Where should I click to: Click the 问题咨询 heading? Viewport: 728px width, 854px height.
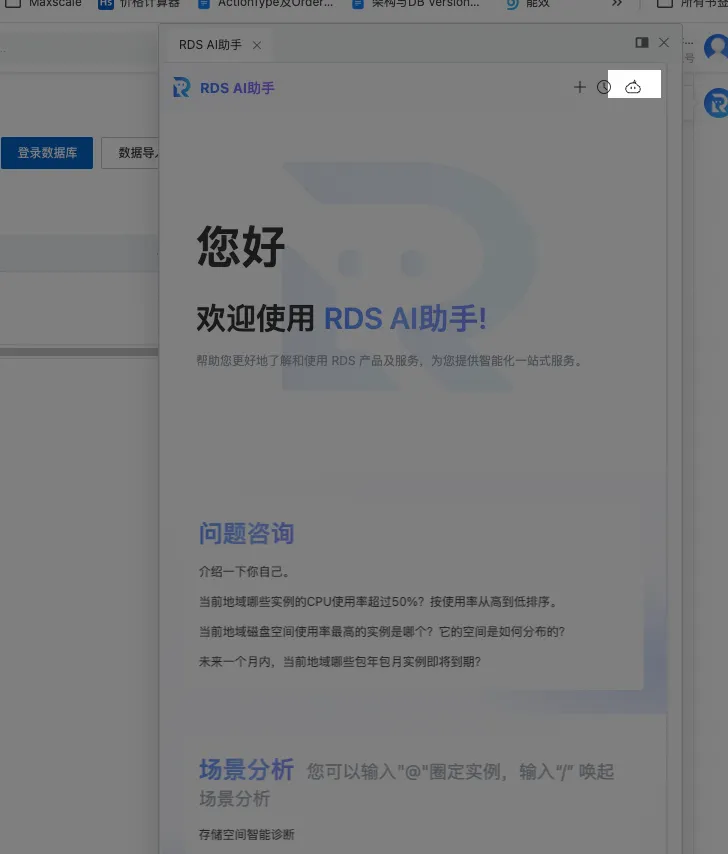pos(246,533)
